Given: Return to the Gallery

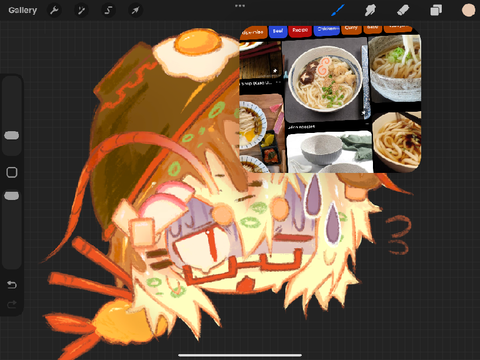Looking at the screenshot, I should [x=23, y=10].
